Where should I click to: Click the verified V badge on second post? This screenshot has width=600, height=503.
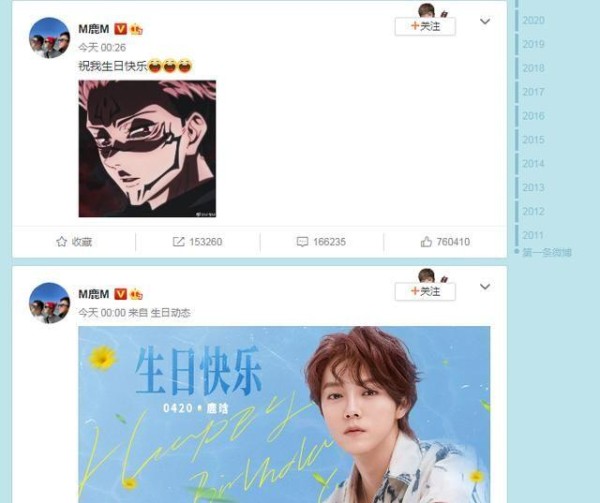pos(121,294)
